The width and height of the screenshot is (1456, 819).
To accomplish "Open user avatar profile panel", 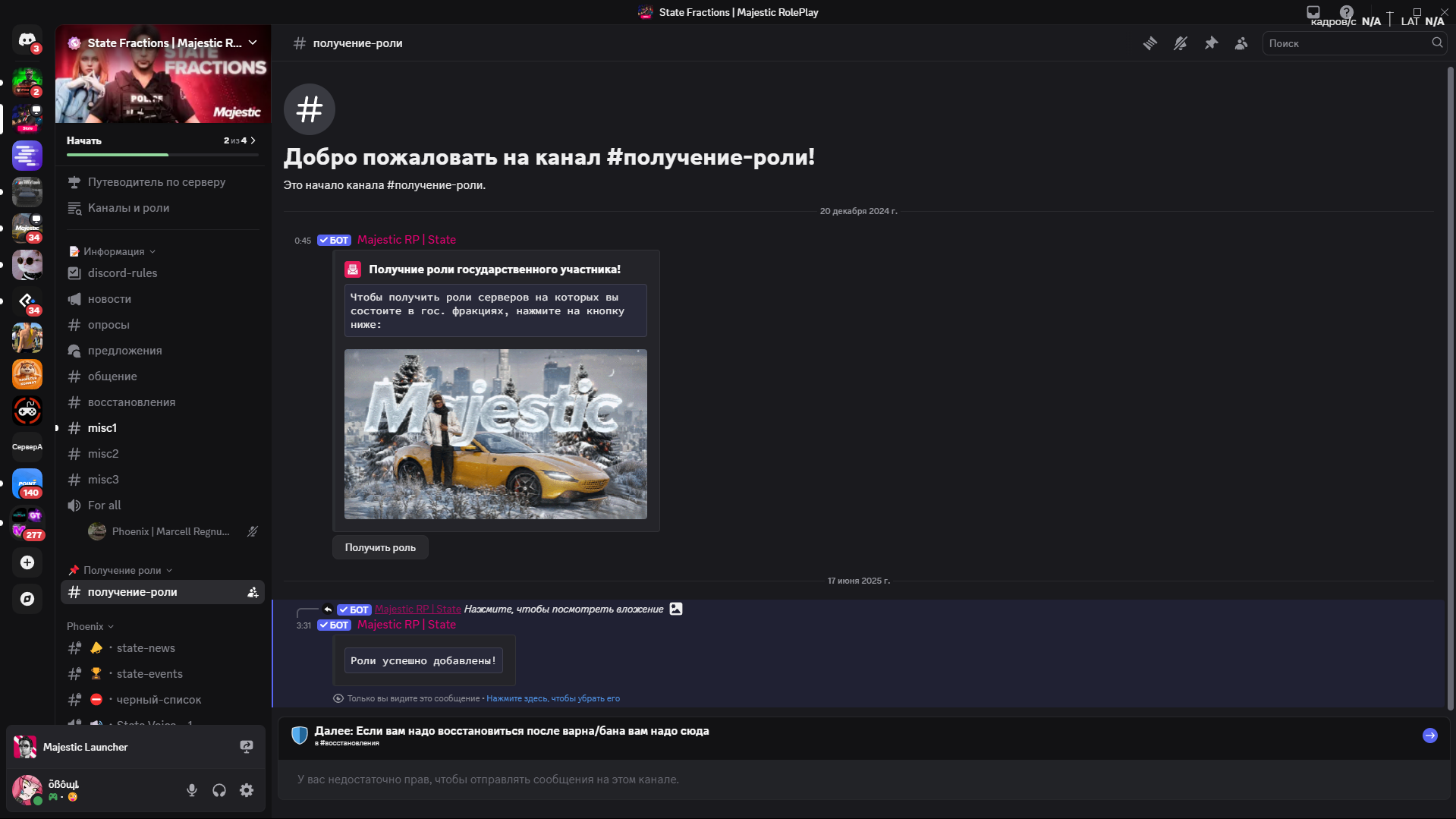I will pyautogui.click(x=27, y=790).
